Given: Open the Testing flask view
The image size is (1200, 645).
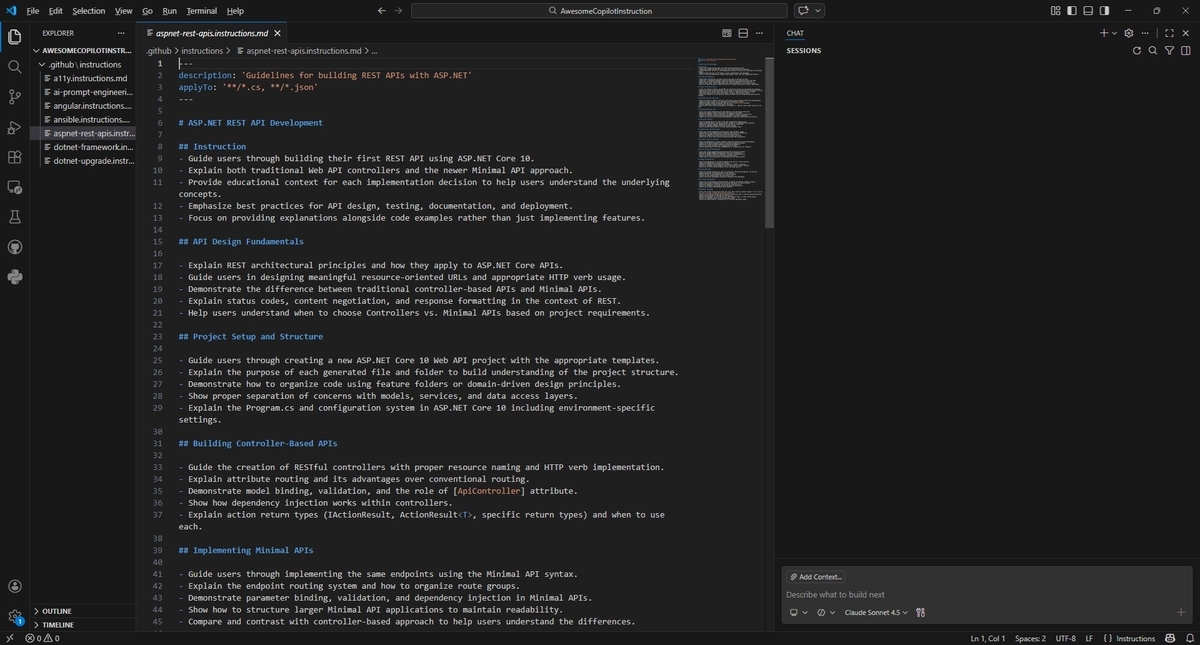Looking at the screenshot, I should 15,217.
